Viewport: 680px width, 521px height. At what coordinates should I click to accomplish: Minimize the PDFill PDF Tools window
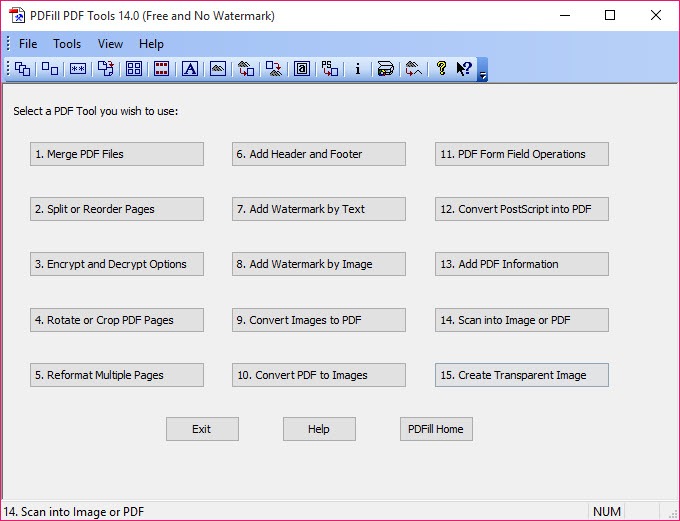click(x=565, y=16)
